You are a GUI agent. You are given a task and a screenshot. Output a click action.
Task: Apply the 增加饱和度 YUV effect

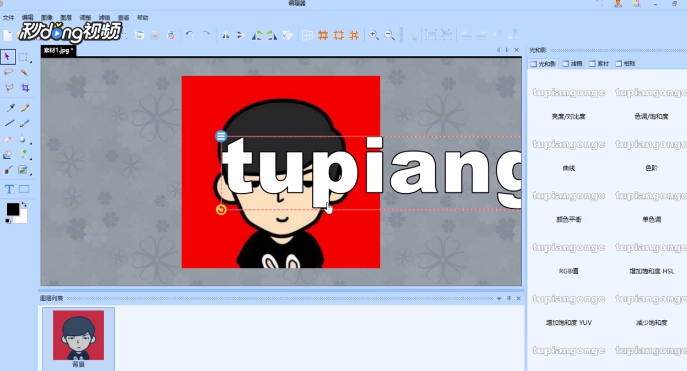coord(569,323)
